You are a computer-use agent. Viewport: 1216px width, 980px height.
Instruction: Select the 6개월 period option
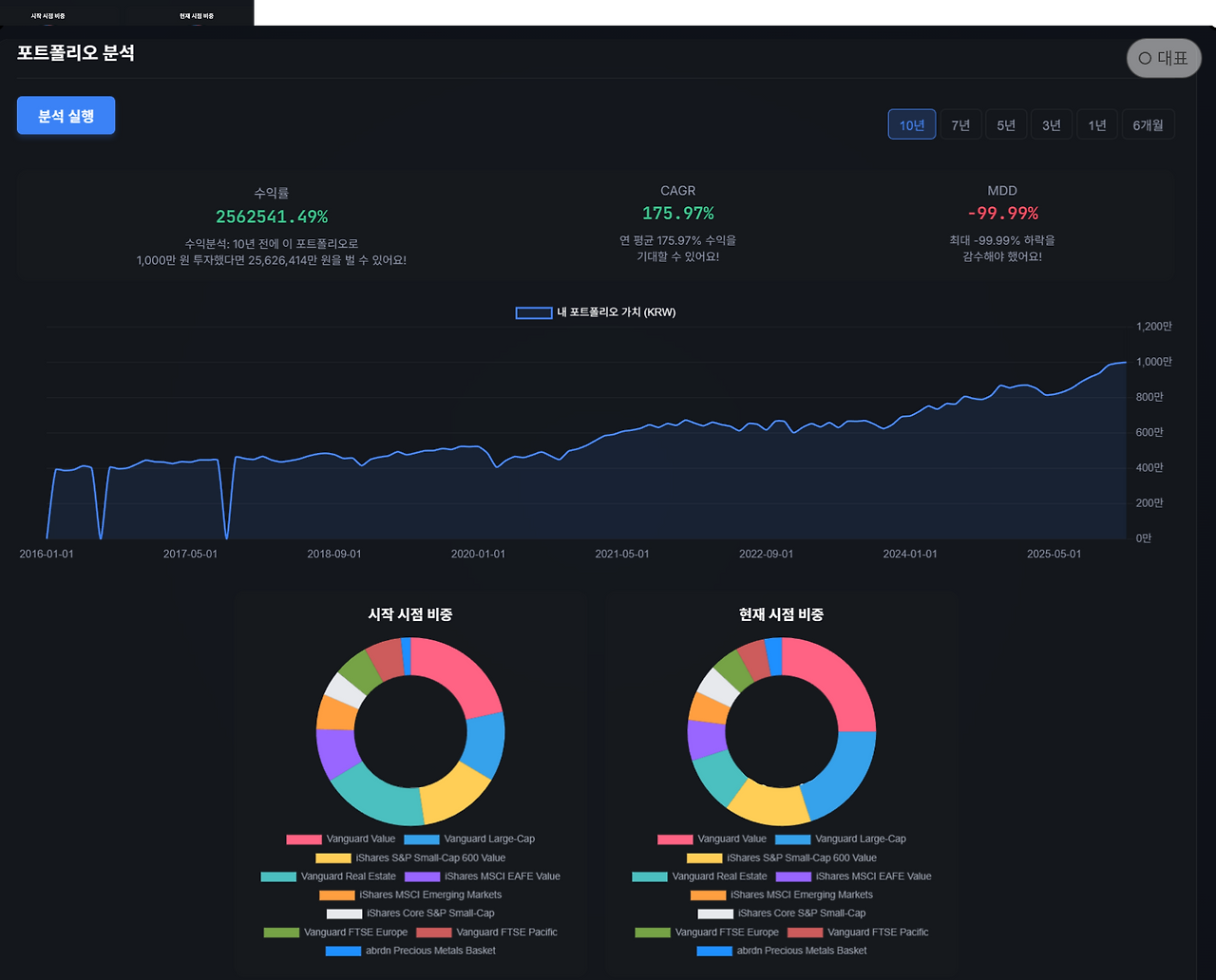tap(1148, 123)
